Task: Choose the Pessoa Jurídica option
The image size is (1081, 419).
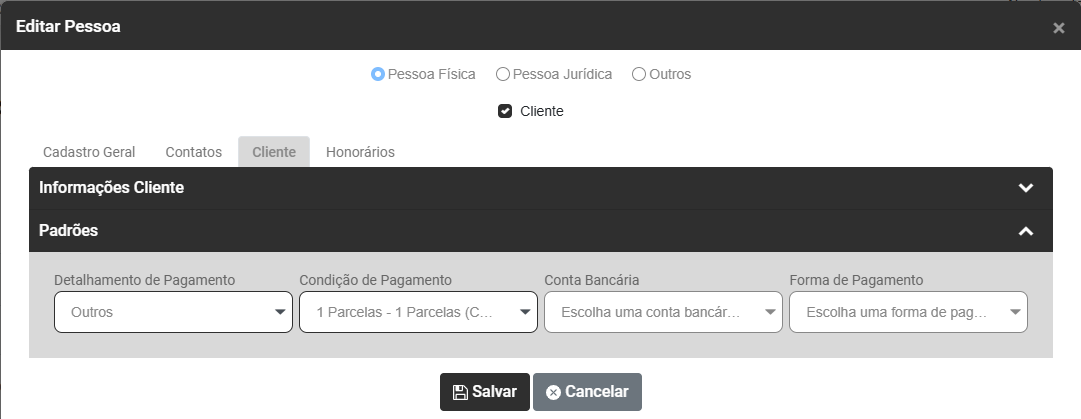Action: coord(503,74)
